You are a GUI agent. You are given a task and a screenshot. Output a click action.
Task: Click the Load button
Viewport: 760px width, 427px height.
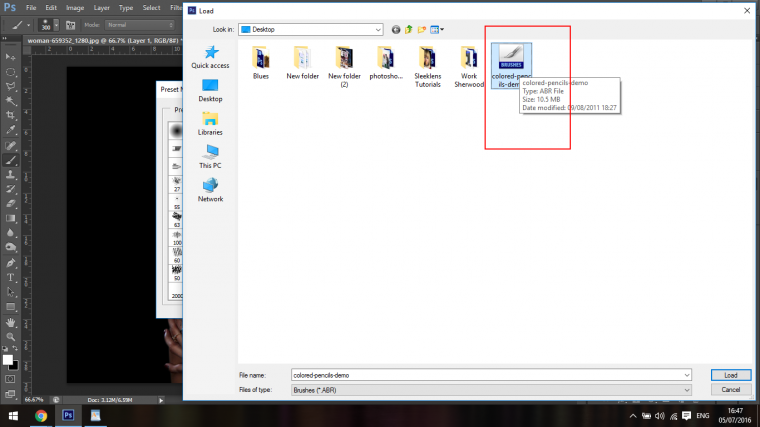click(x=731, y=375)
